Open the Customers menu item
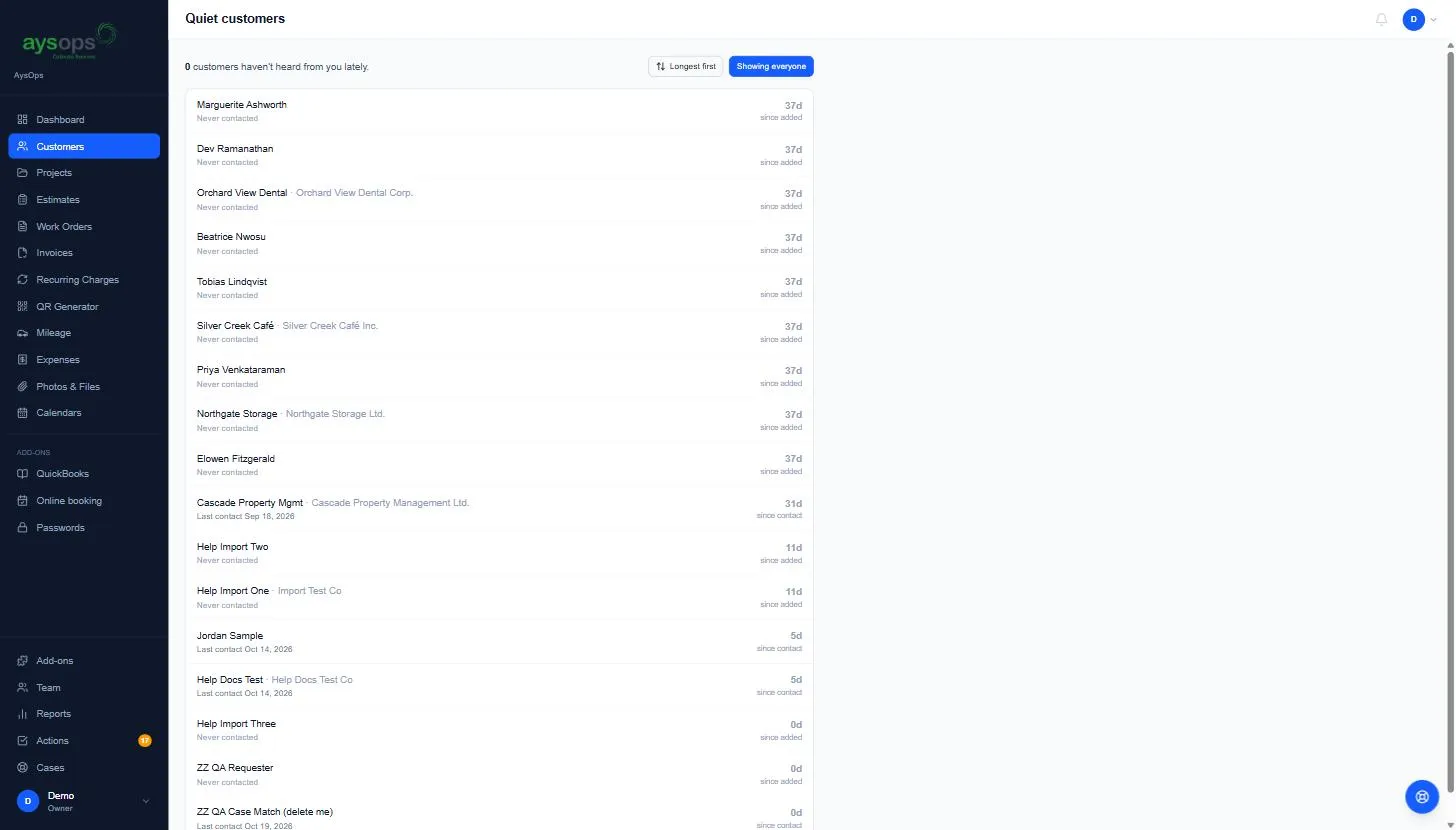1456x830 pixels. point(84,147)
